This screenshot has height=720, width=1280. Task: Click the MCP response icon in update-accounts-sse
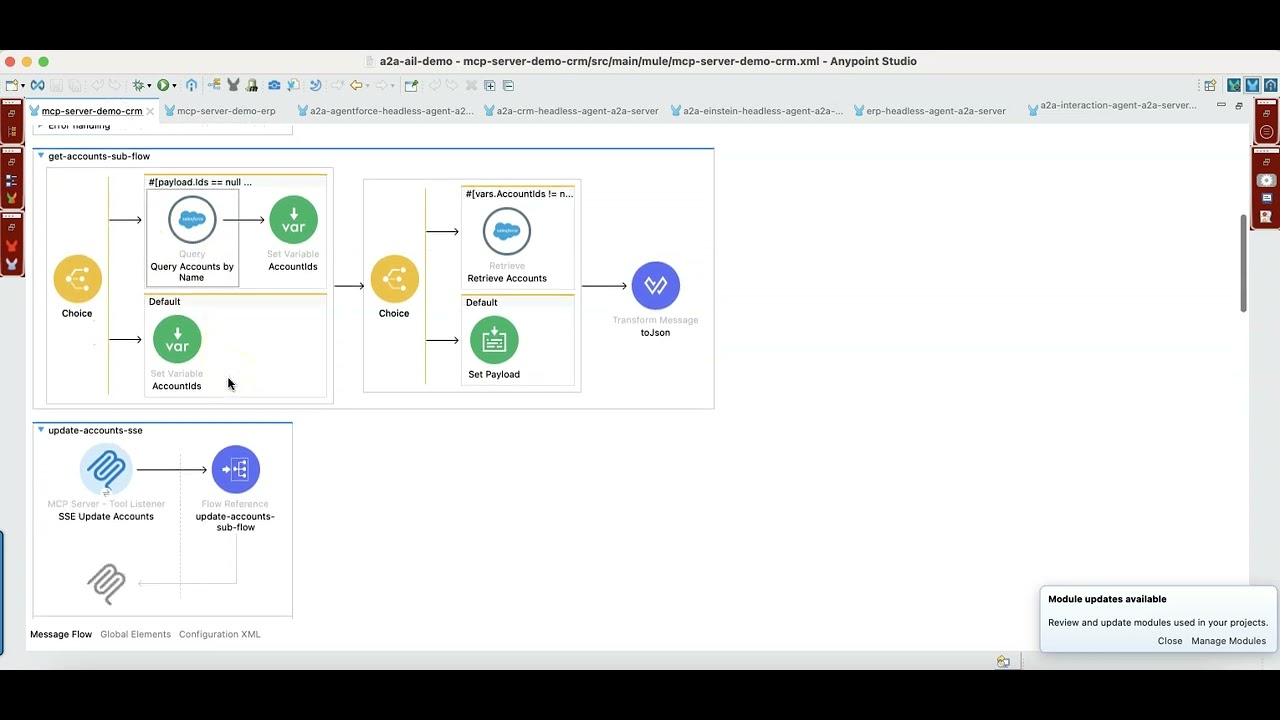click(106, 583)
